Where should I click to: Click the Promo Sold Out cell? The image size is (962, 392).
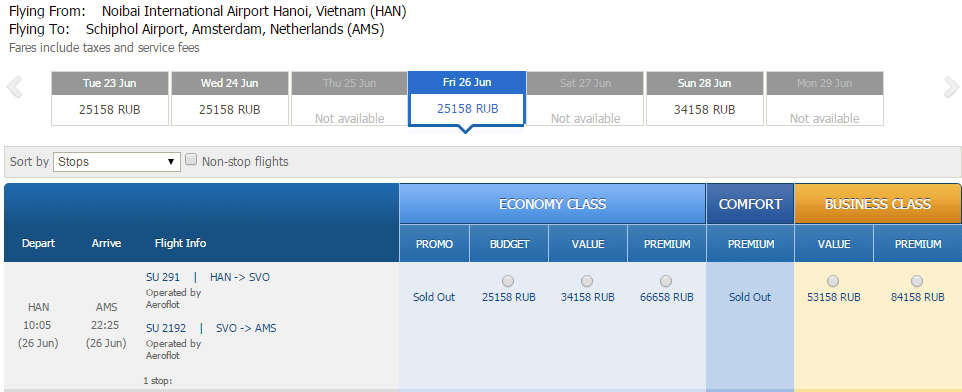click(x=434, y=298)
